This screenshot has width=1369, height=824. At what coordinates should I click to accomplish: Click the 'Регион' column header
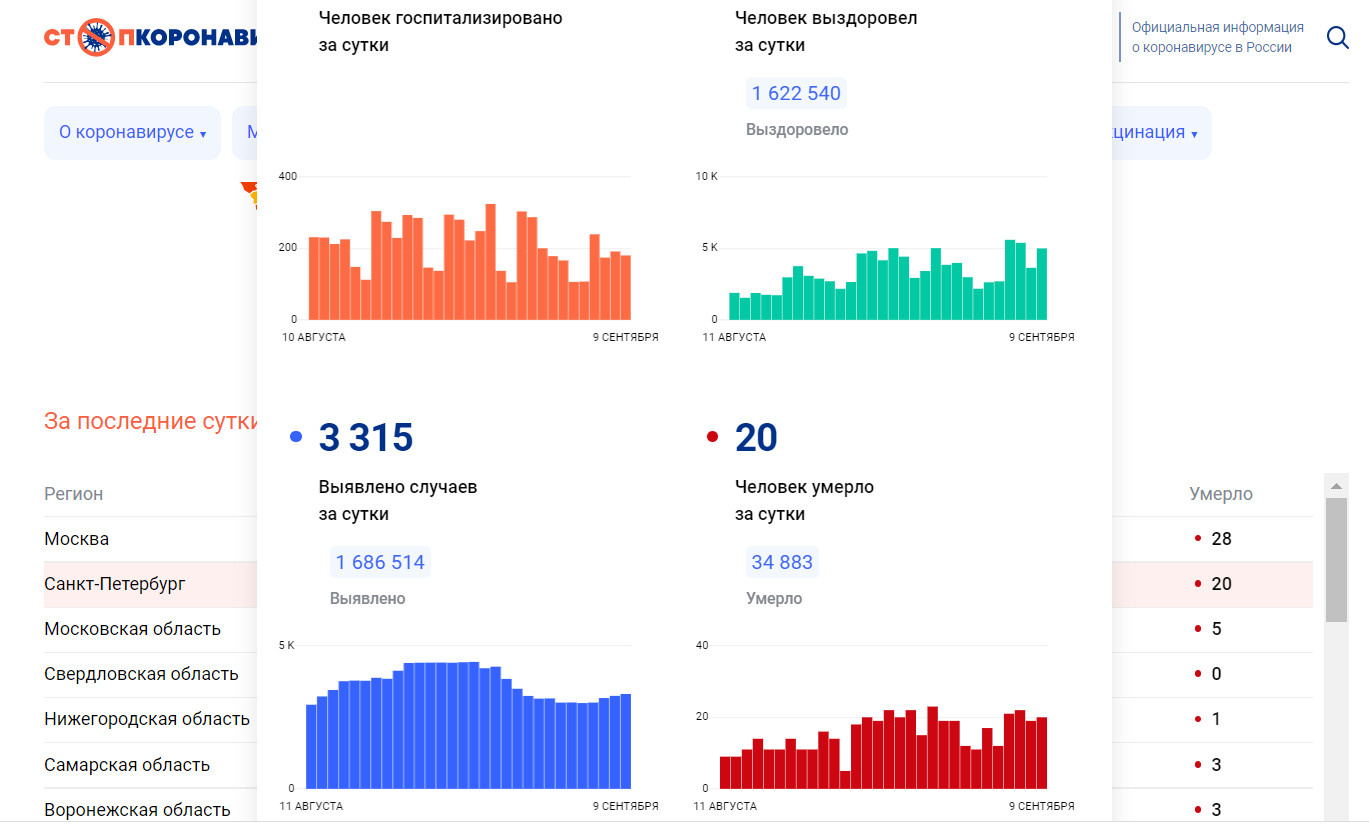(x=74, y=494)
